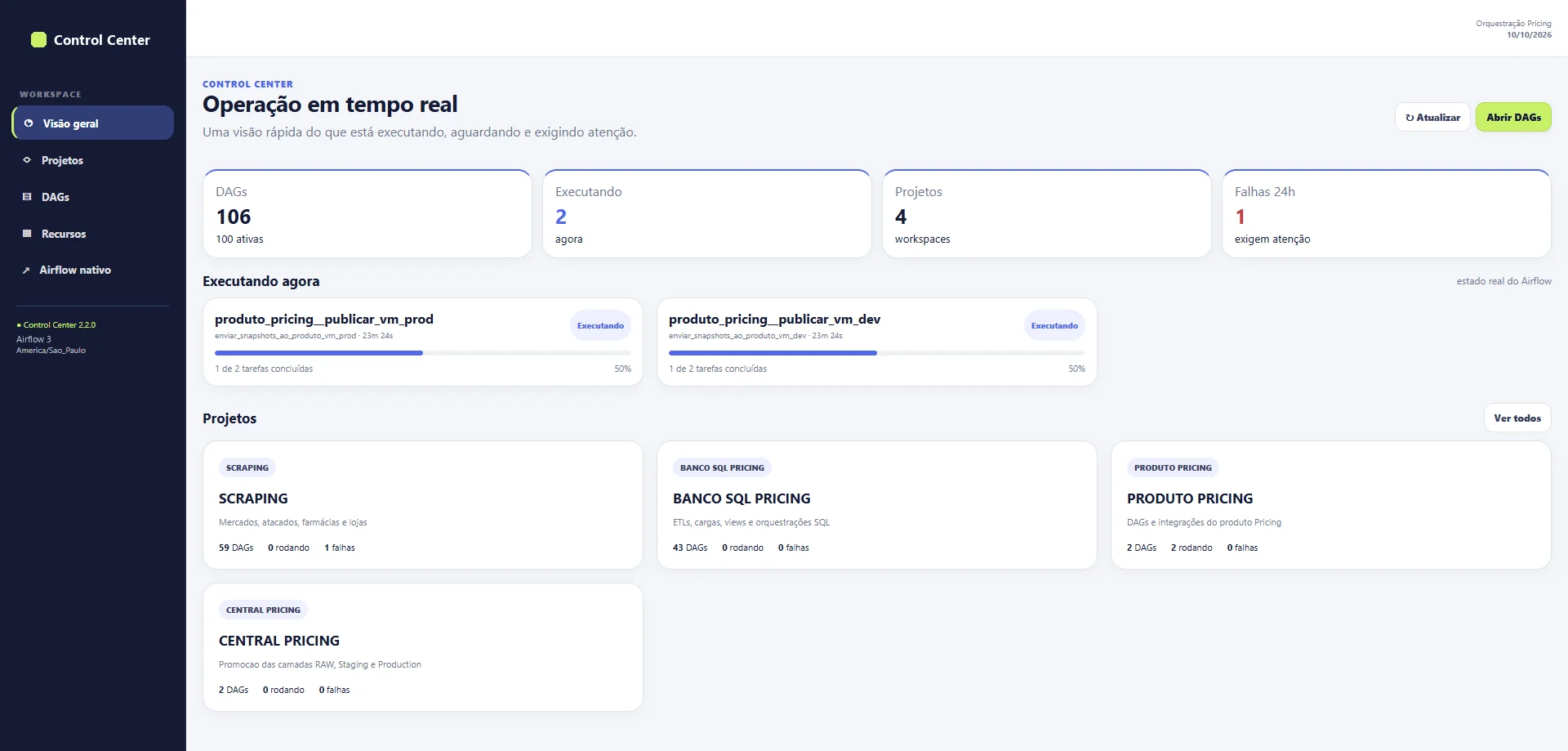The width and height of the screenshot is (1568, 751).
Task: Click the Recursos sidebar icon
Action: 27,234
